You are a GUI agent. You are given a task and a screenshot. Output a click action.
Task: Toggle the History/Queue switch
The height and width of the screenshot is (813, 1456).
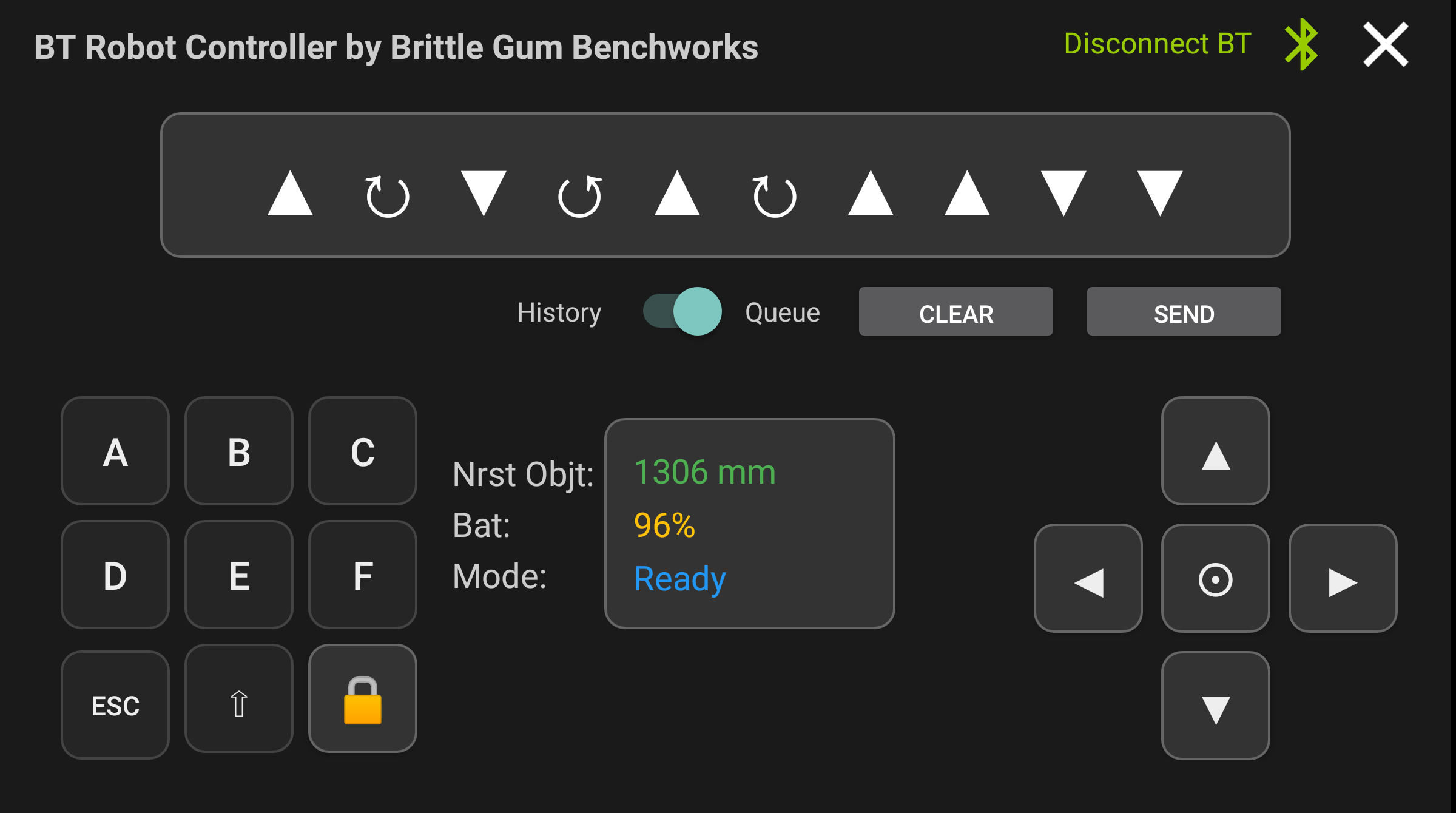682,311
